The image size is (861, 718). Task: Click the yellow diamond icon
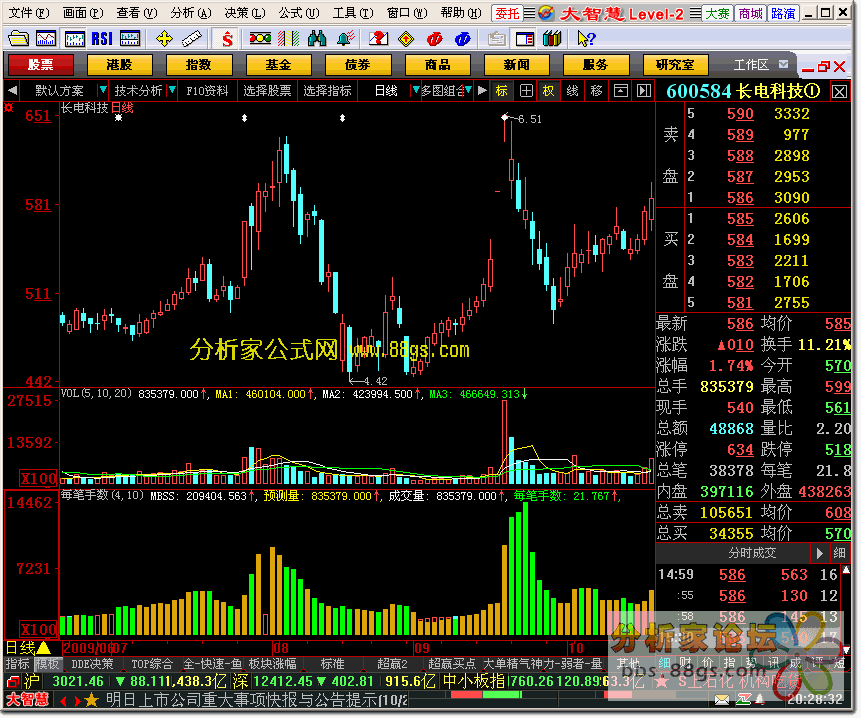click(406, 39)
